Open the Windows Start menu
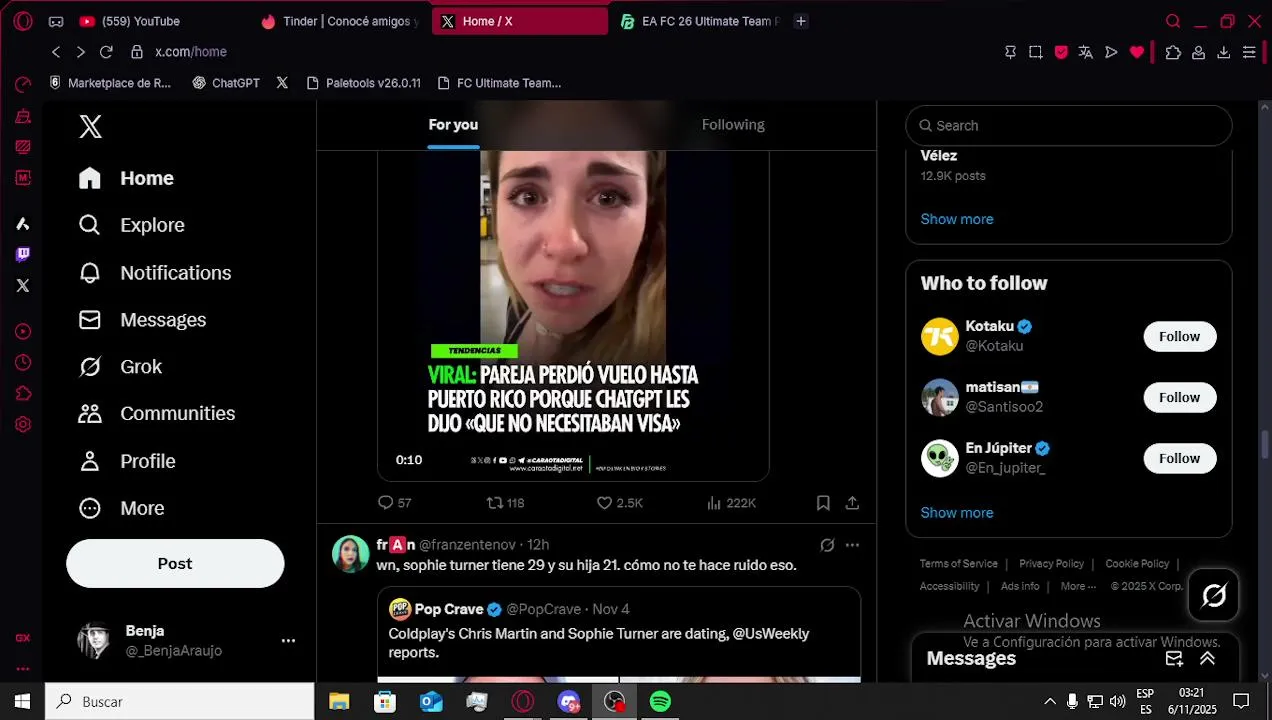 (22, 701)
